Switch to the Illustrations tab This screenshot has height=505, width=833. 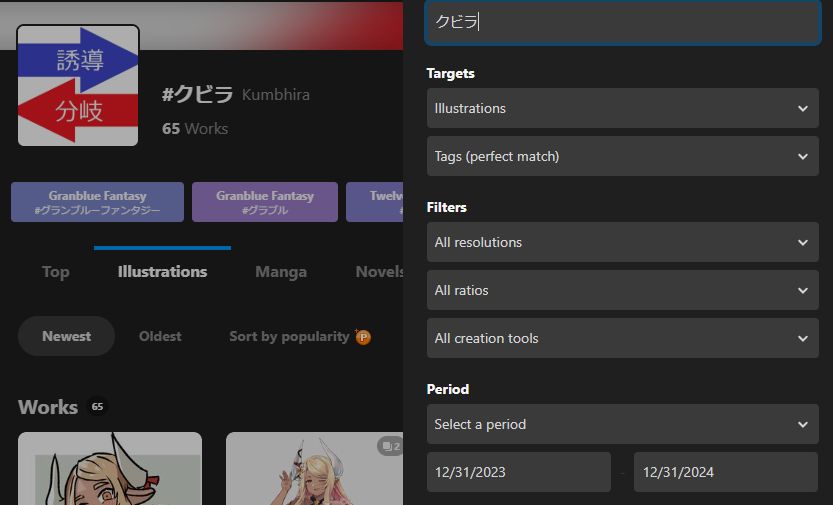click(163, 272)
